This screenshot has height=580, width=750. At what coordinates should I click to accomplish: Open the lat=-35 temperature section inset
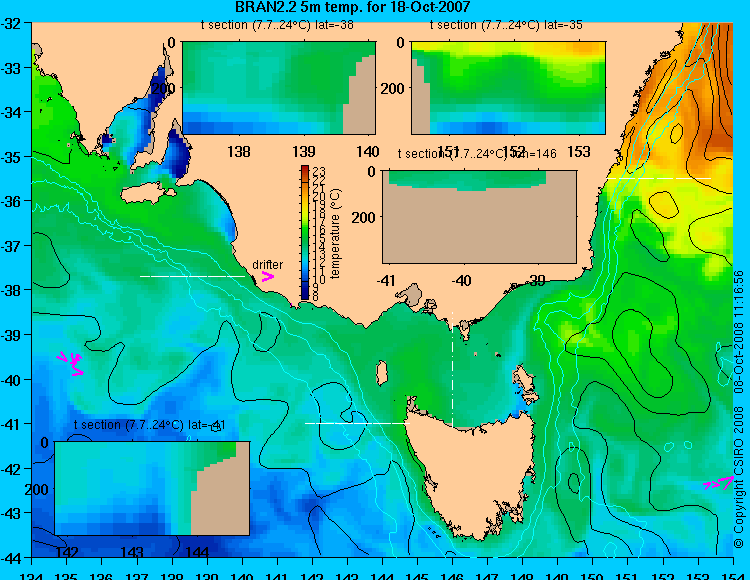tap(508, 88)
